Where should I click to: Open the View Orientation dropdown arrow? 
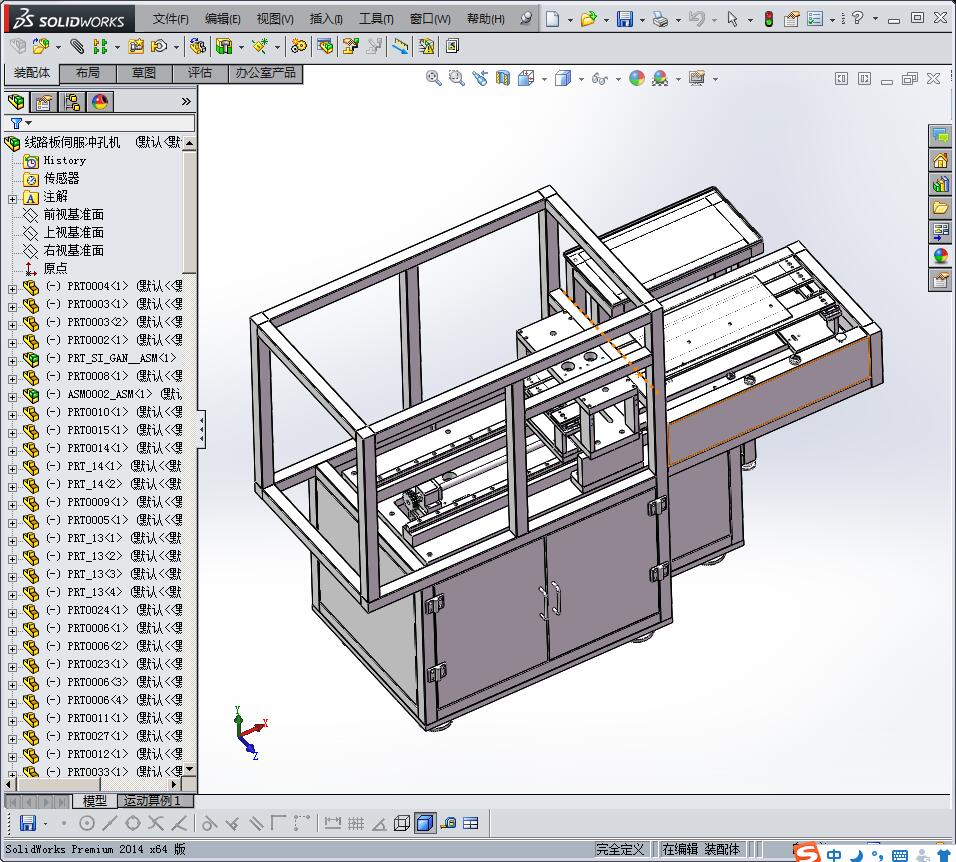tap(544, 79)
